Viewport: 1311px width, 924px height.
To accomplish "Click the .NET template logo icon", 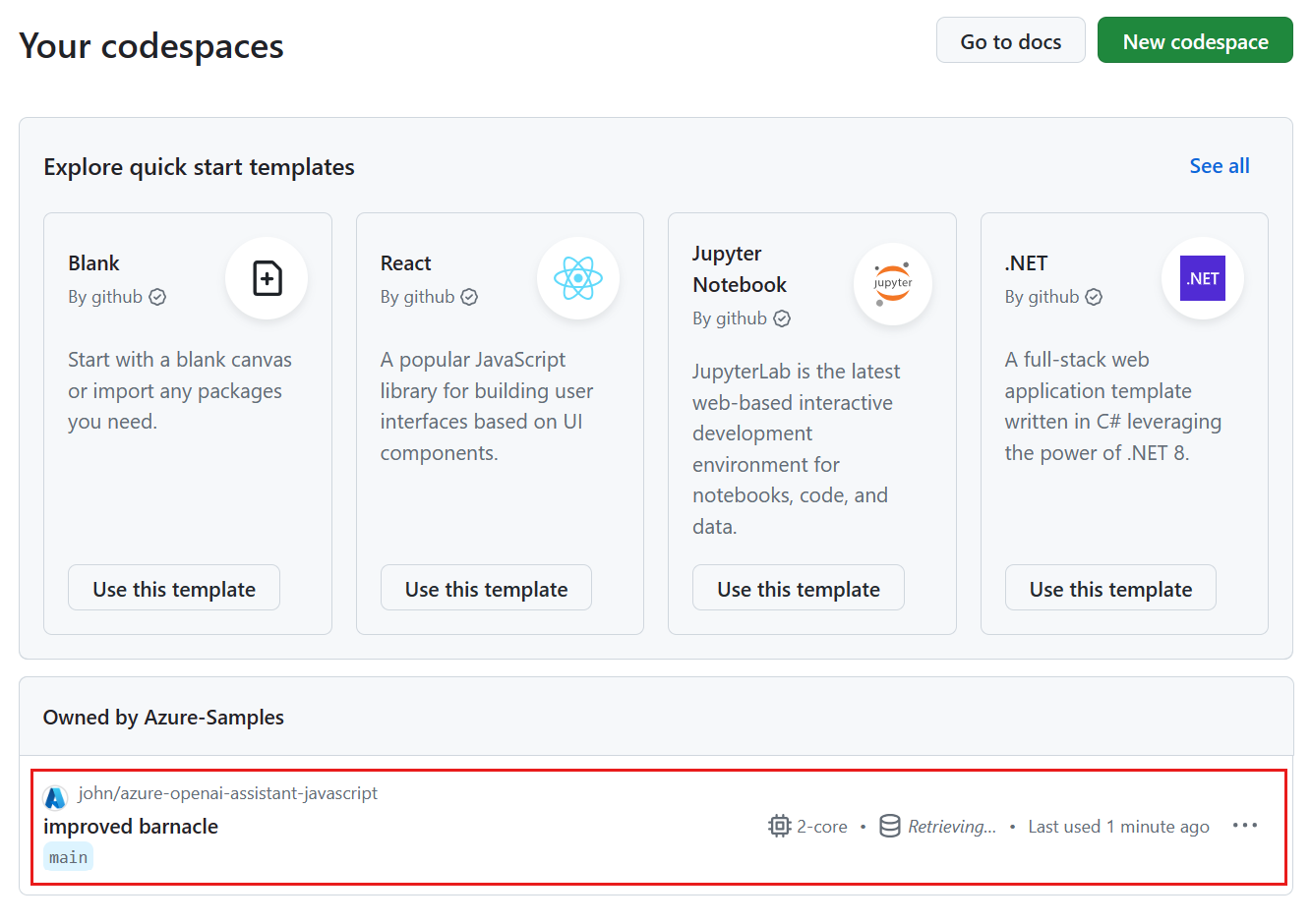I will 1202,278.
